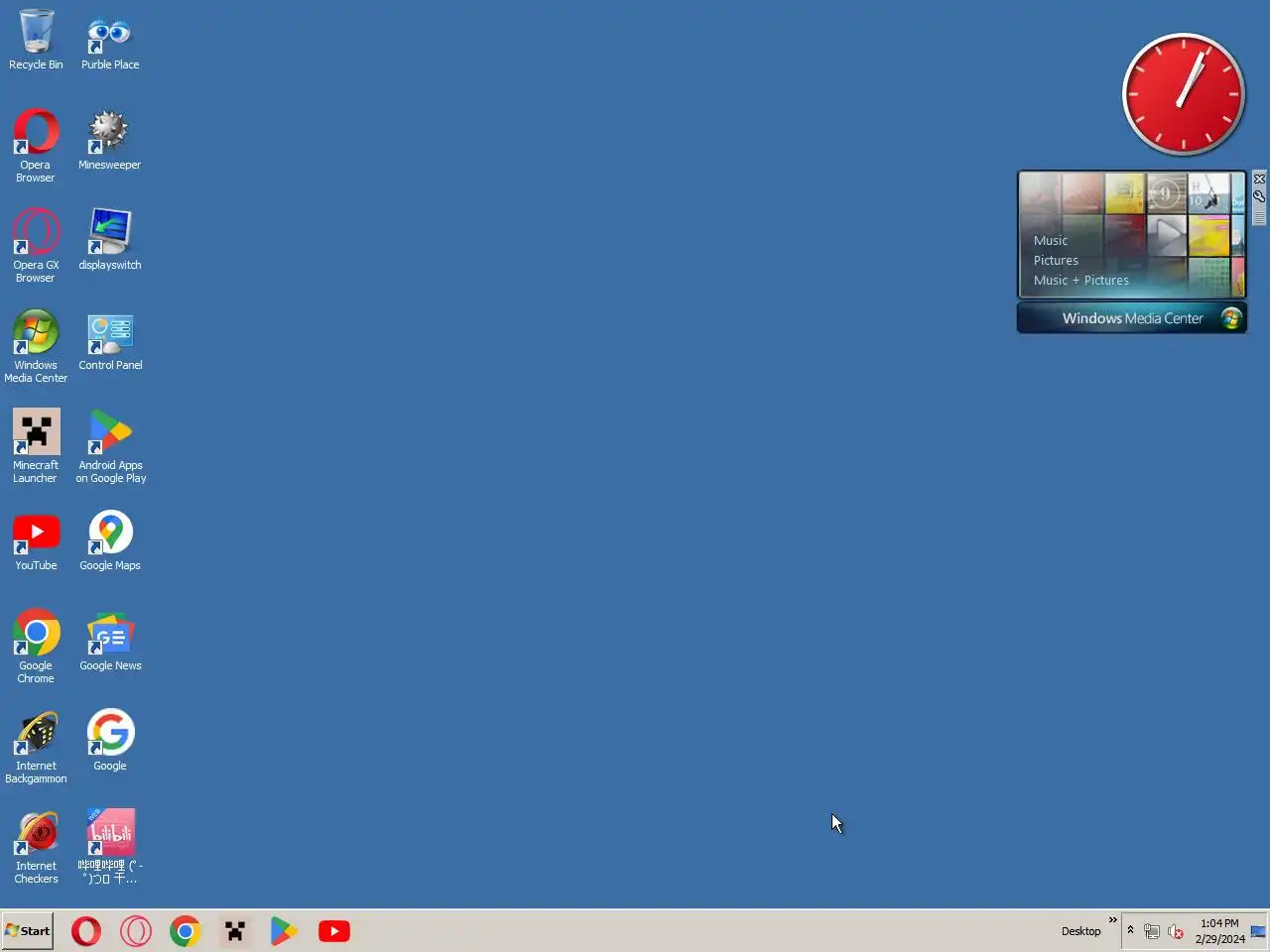Viewport: 1270px width, 952px height.
Task: Launch Minecraft from the taskbar
Action: pyautogui.click(x=235, y=931)
